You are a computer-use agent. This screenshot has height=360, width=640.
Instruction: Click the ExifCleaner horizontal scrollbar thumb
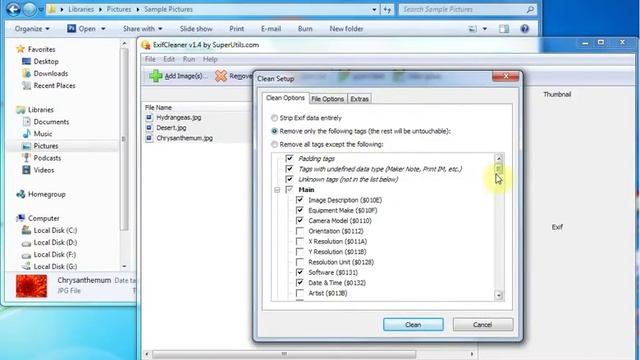click(x=284, y=354)
